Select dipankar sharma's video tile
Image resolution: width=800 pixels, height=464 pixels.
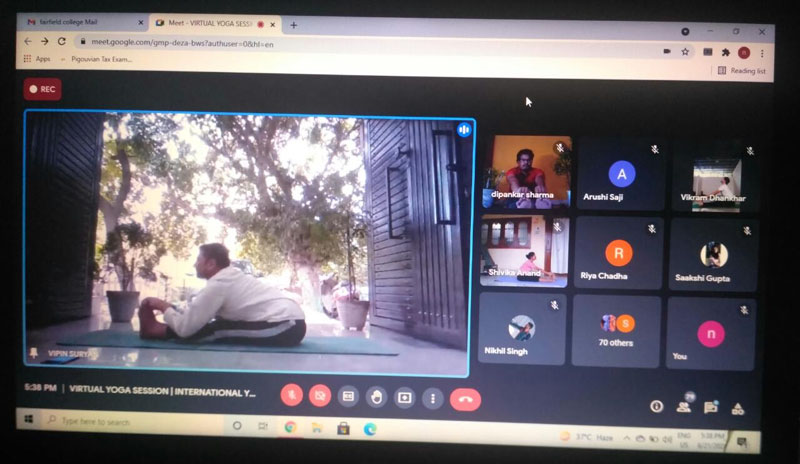(x=525, y=172)
